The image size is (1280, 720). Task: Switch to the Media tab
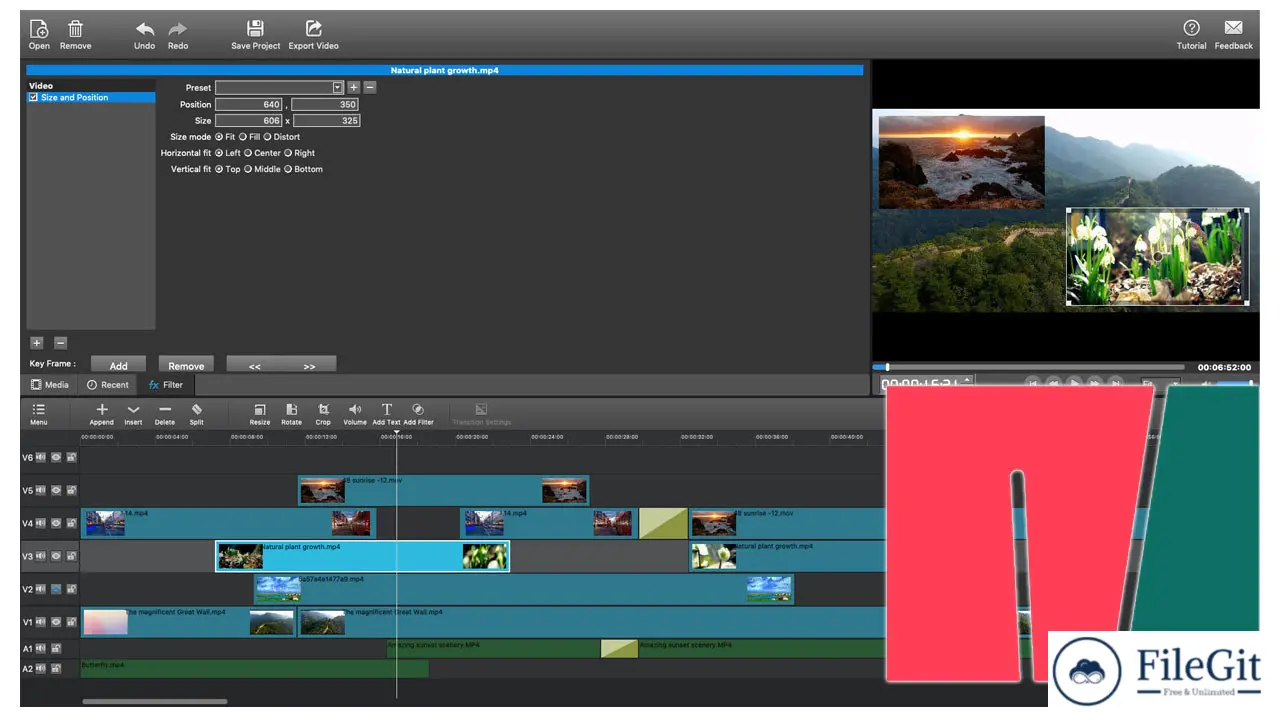tap(49, 385)
